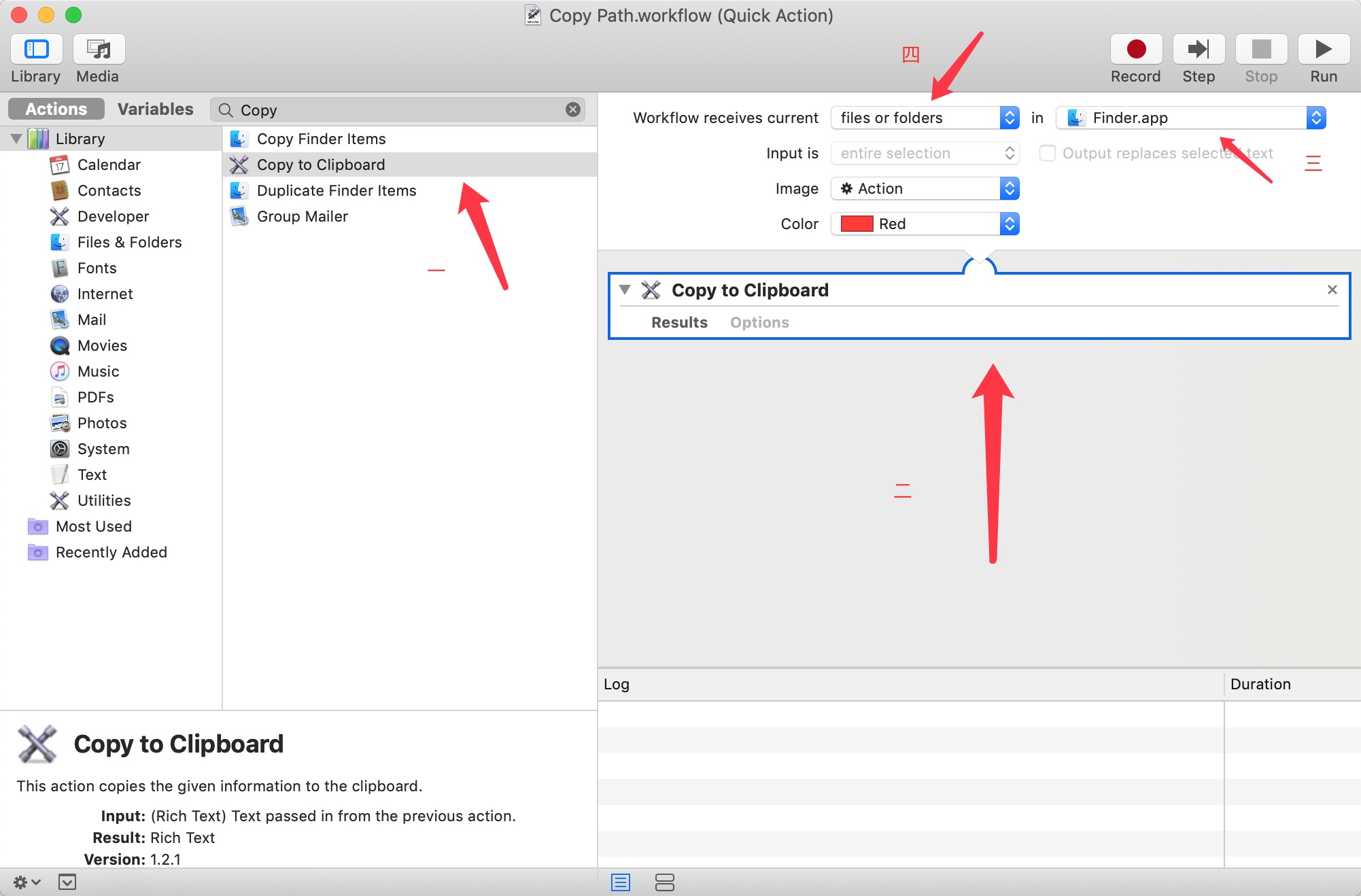Collapse the Copy to Clipboard action

pos(625,290)
